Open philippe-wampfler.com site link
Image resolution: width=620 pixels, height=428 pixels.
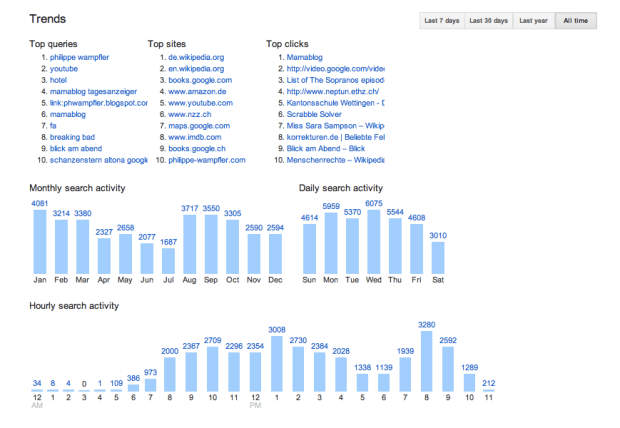click(x=207, y=161)
